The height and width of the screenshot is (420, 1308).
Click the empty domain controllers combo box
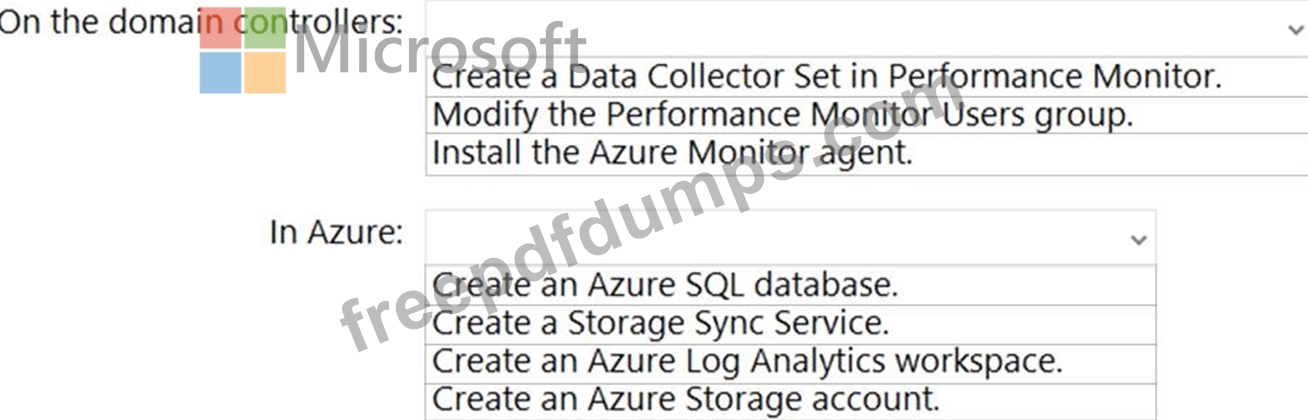(850, 30)
